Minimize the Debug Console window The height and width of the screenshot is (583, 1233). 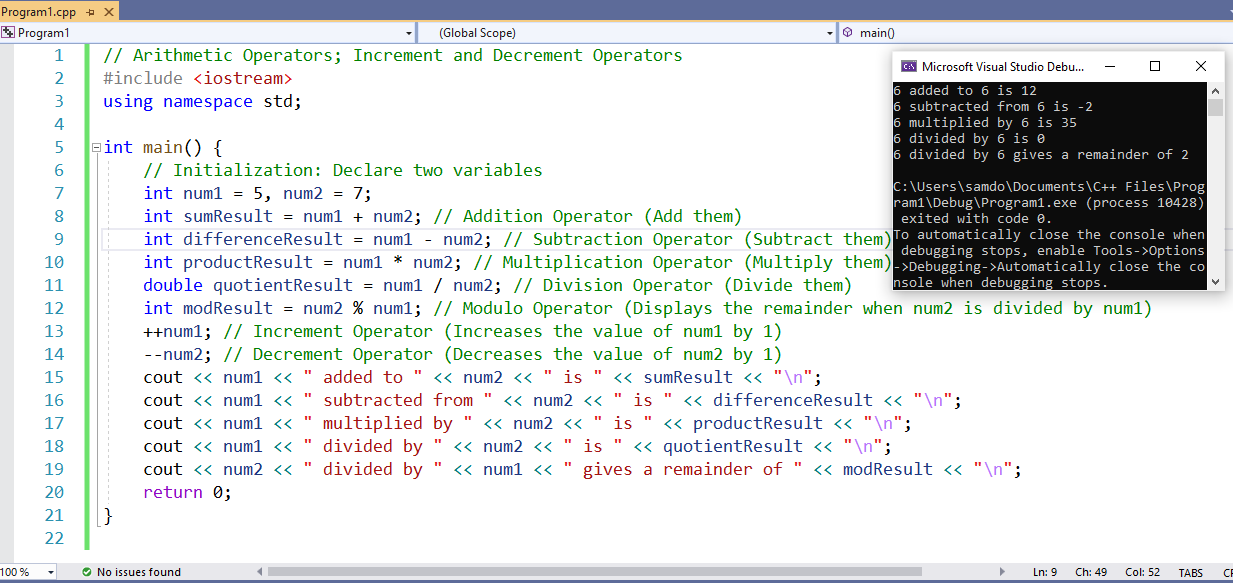click(1109, 67)
